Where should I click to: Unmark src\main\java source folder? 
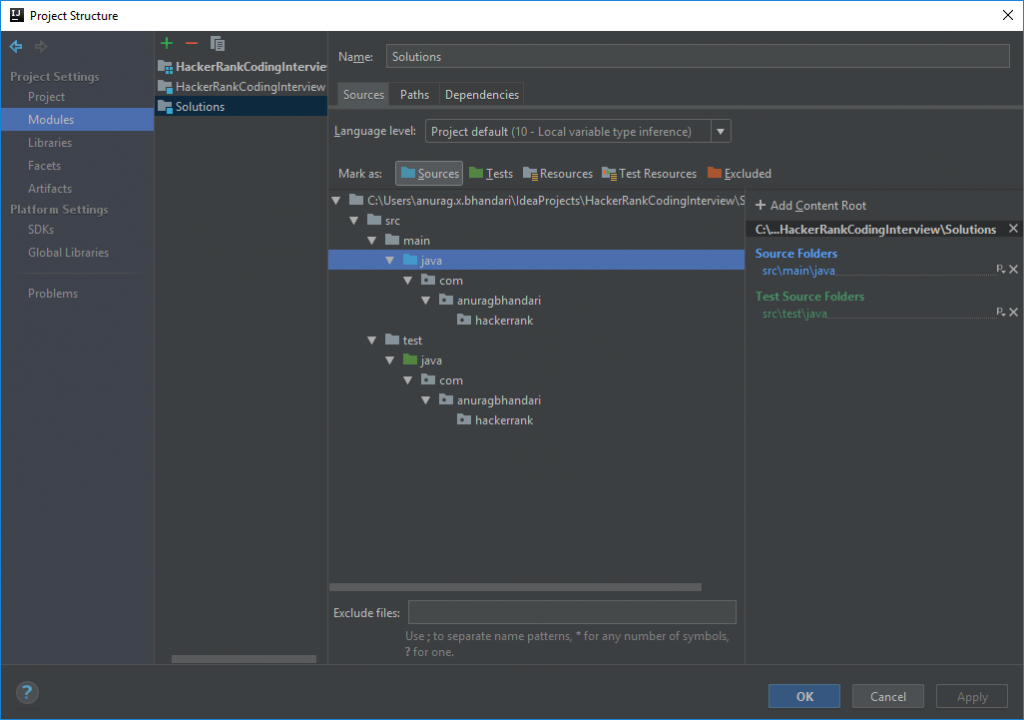(x=1014, y=269)
